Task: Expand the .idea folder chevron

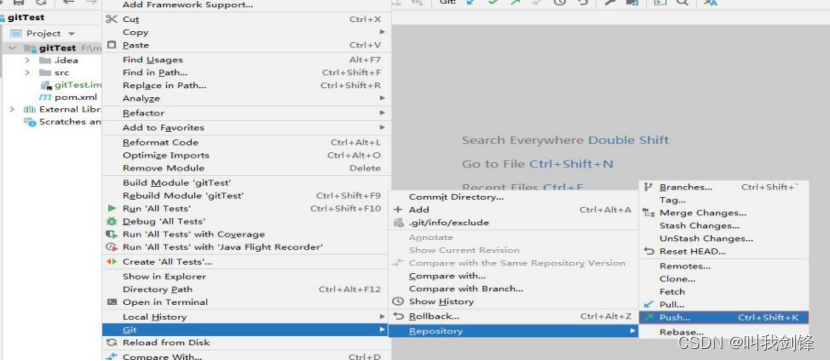Action: point(28,60)
